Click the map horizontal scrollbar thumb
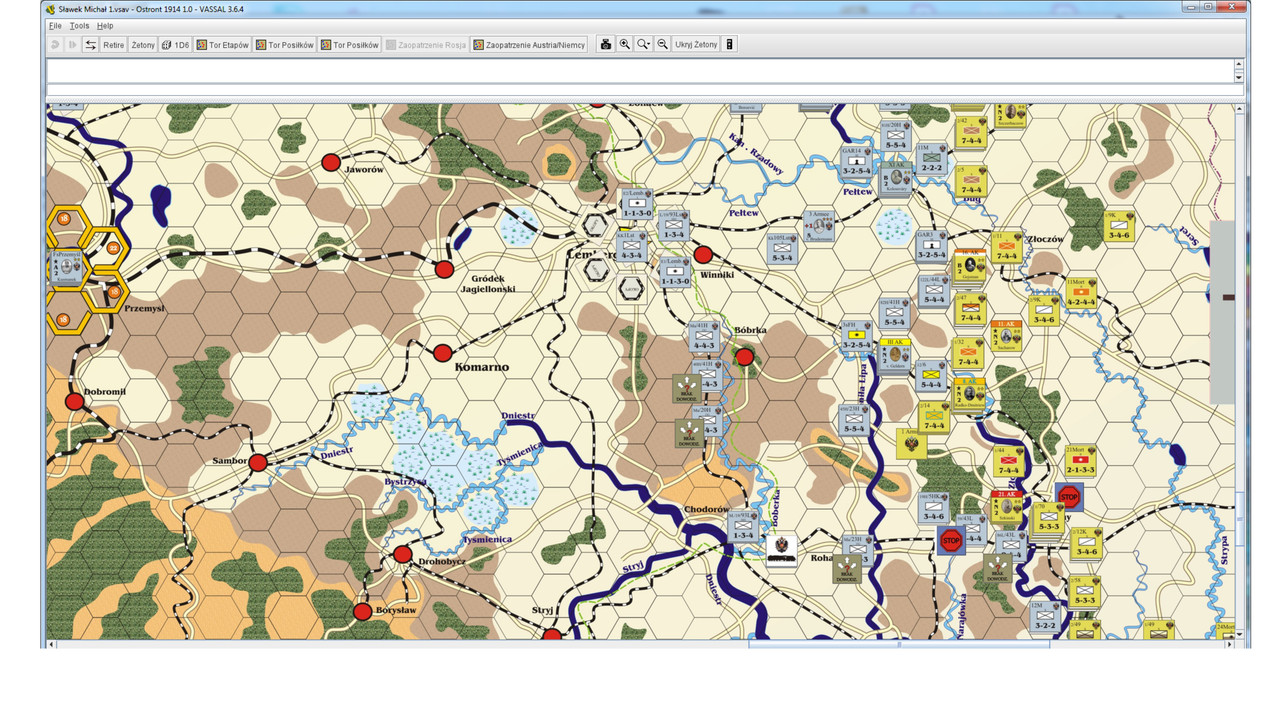 (x=898, y=644)
